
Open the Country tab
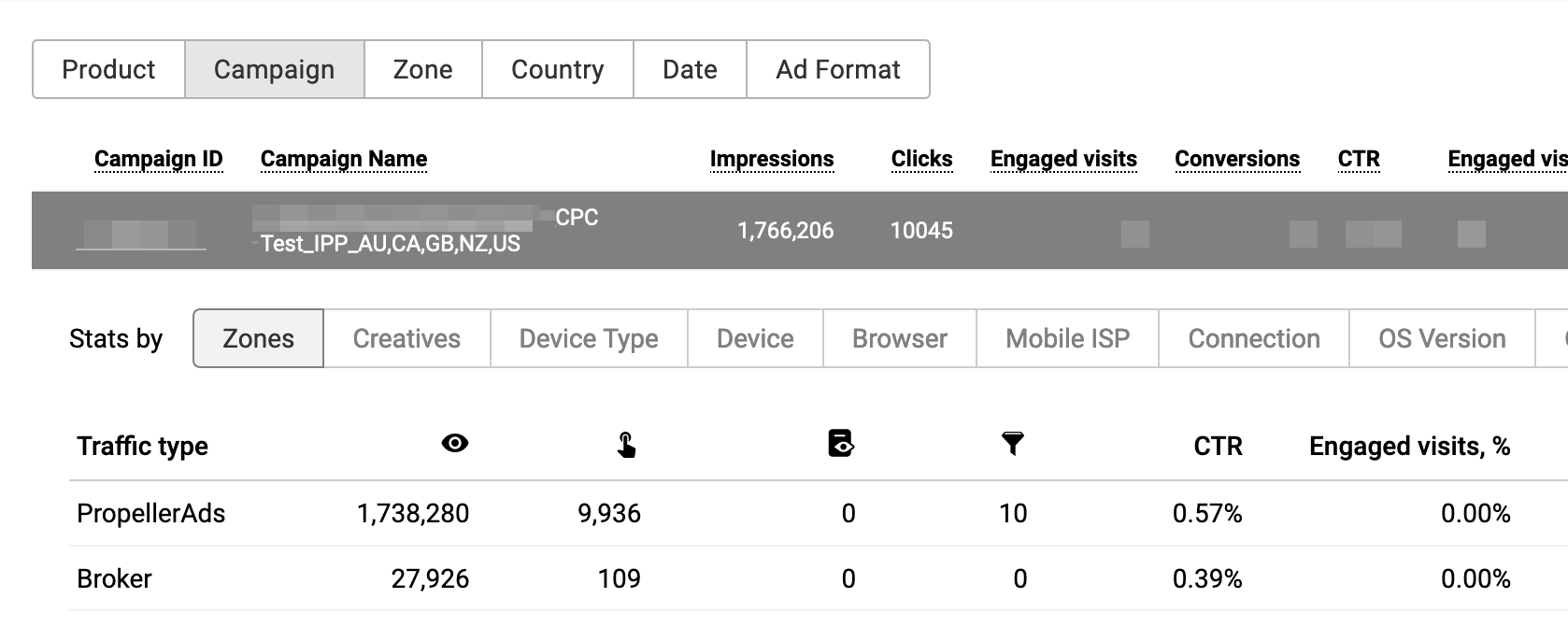click(x=557, y=69)
